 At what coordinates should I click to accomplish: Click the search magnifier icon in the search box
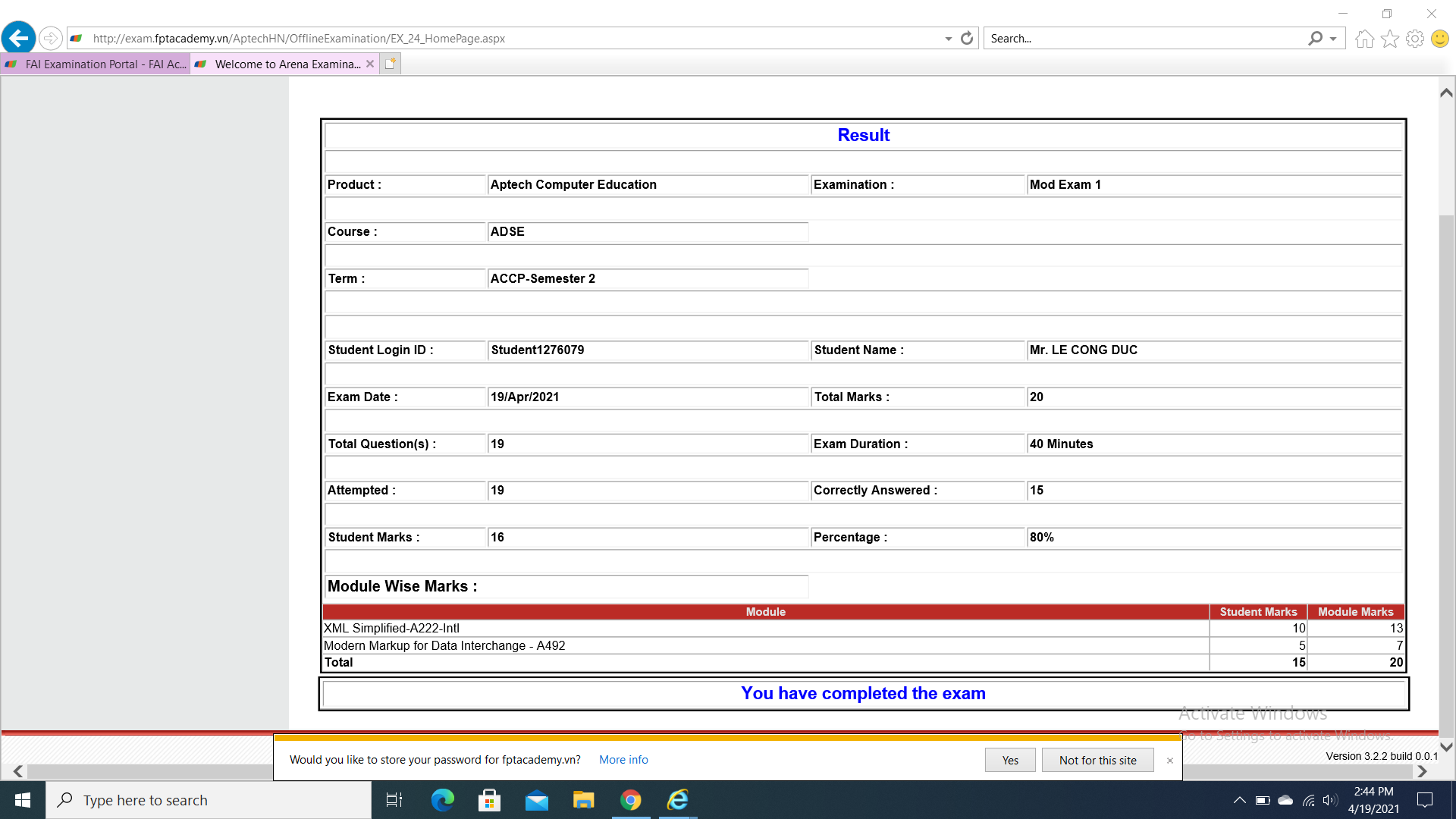pyautogui.click(x=1315, y=38)
